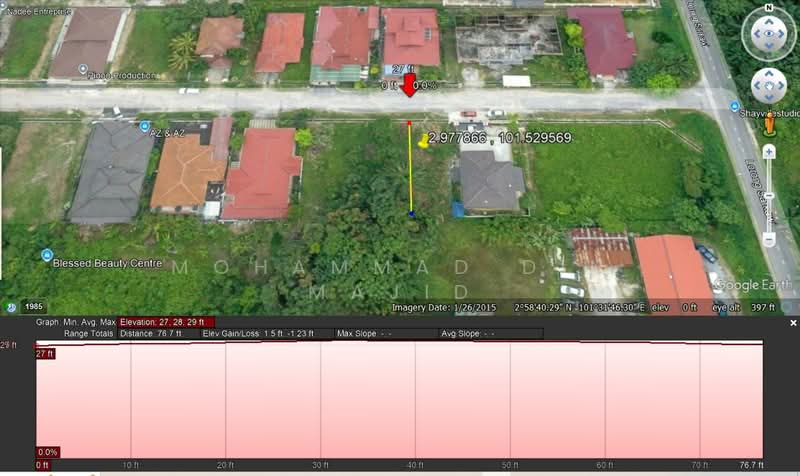Click the Blessed Beauty Centre place marker
This screenshot has width=800, height=476.
click(46, 255)
